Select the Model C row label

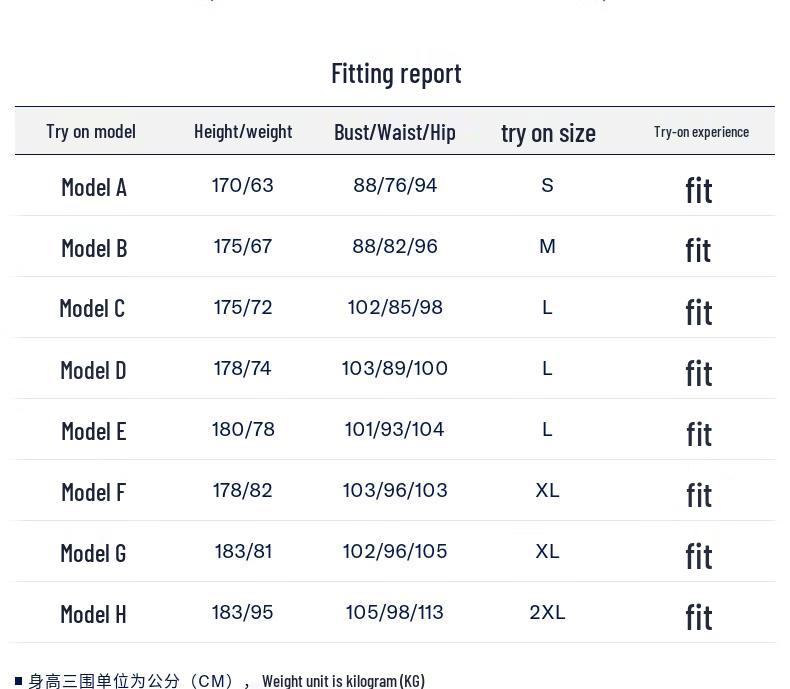pos(92,308)
